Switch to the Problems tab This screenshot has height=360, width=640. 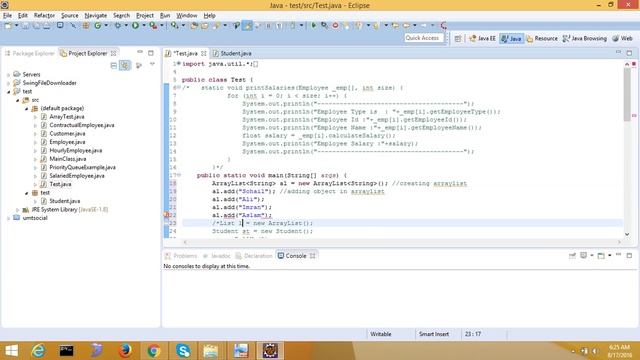click(x=181, y=256)
